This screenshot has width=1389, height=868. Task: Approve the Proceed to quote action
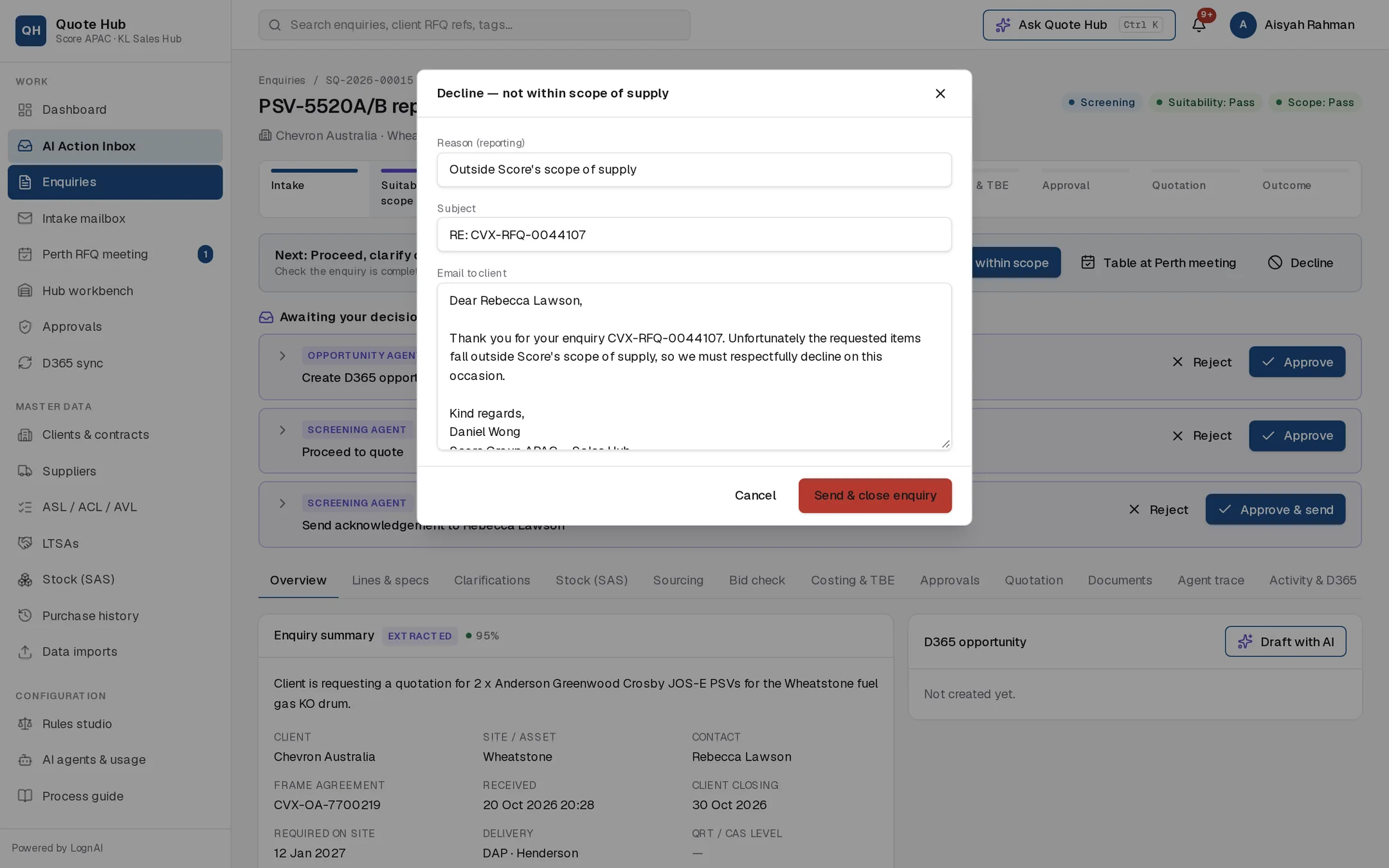click(1297, 436)
